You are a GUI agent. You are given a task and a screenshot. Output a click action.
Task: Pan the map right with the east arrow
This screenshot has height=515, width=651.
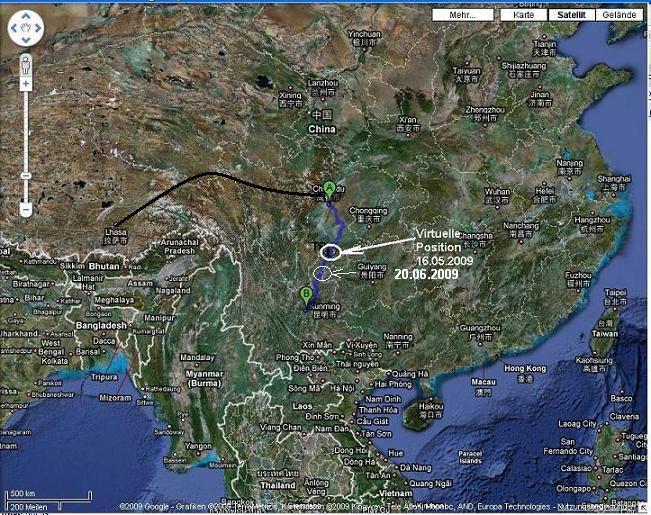click(39, 26)
